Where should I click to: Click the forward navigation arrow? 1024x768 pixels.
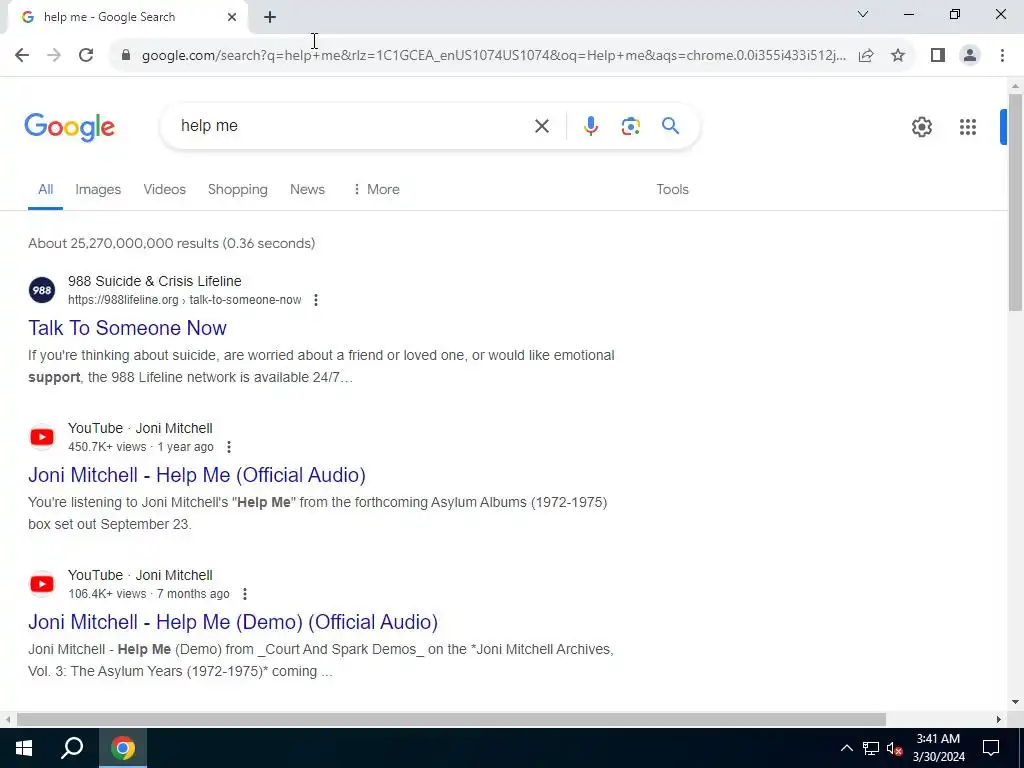pos(54,56)
